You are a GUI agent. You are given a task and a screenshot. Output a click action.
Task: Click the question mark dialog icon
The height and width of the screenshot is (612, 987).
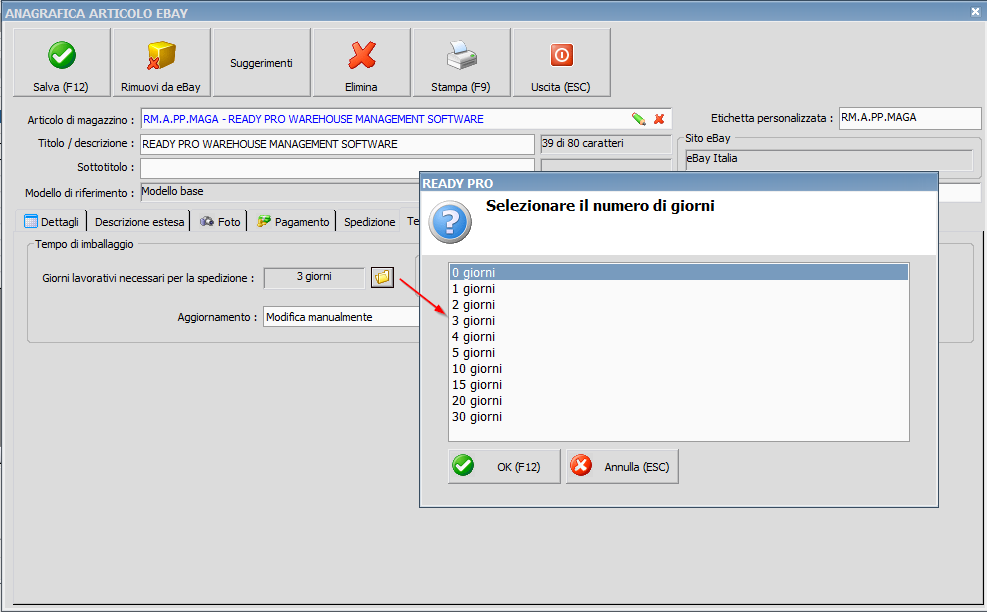coord(450,222)
